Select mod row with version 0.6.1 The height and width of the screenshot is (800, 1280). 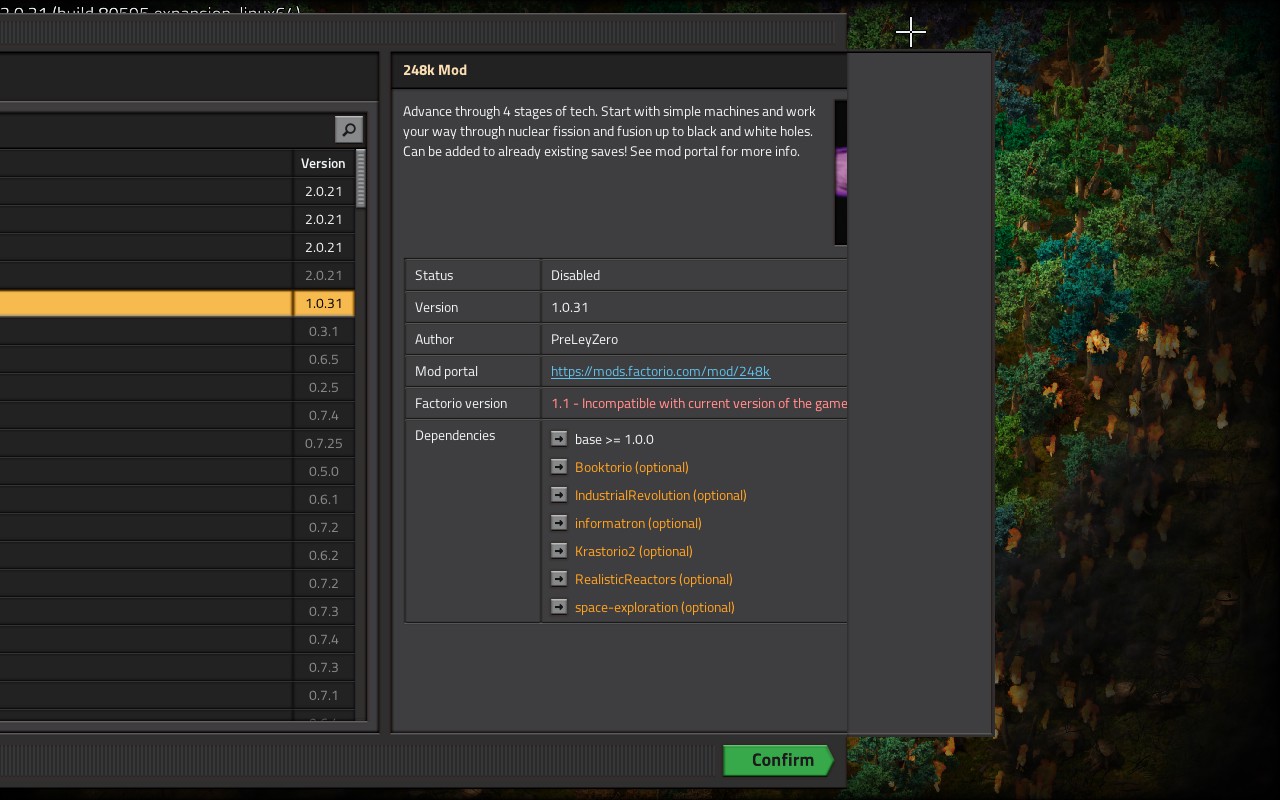(x=177, y=499)
